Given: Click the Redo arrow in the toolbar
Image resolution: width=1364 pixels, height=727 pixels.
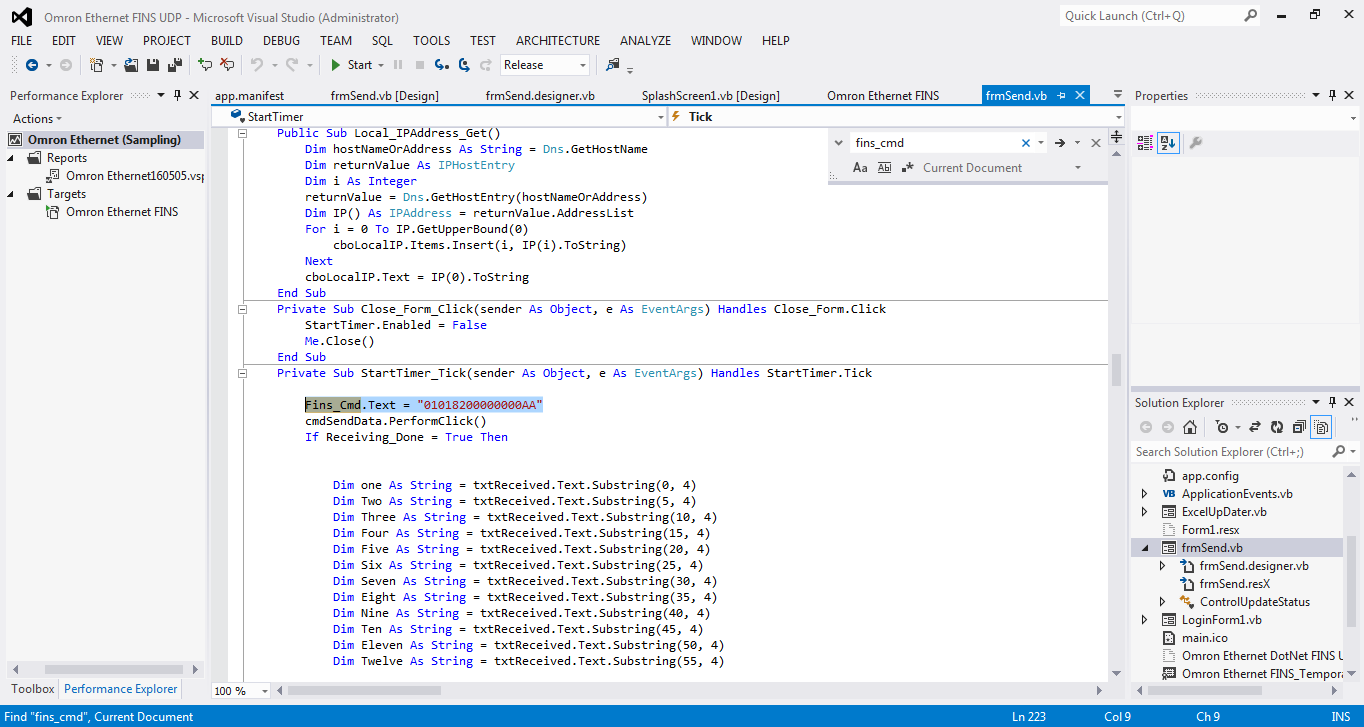Looking at the screenshot, I should 291,65.
